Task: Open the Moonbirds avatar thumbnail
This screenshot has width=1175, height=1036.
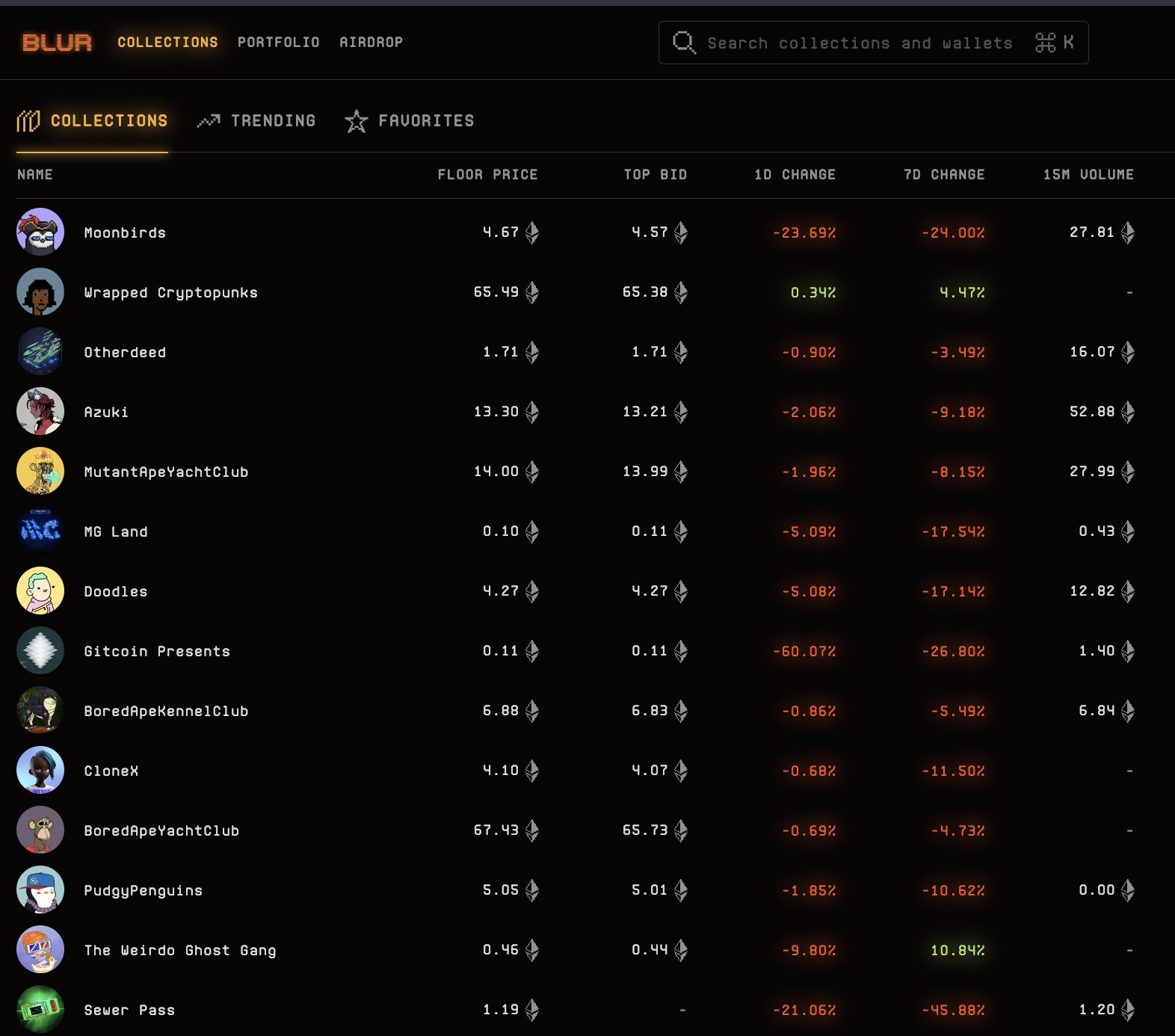Action: pyautogui.click(x=40, y=232)
